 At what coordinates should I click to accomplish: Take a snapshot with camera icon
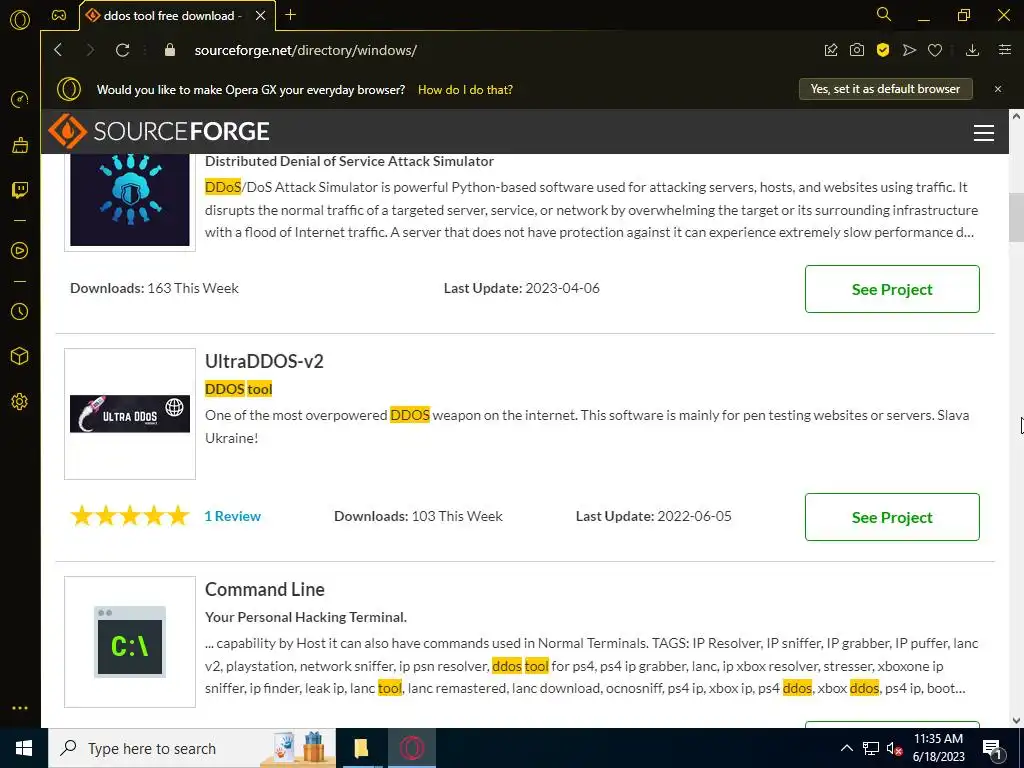click(857, 50)
